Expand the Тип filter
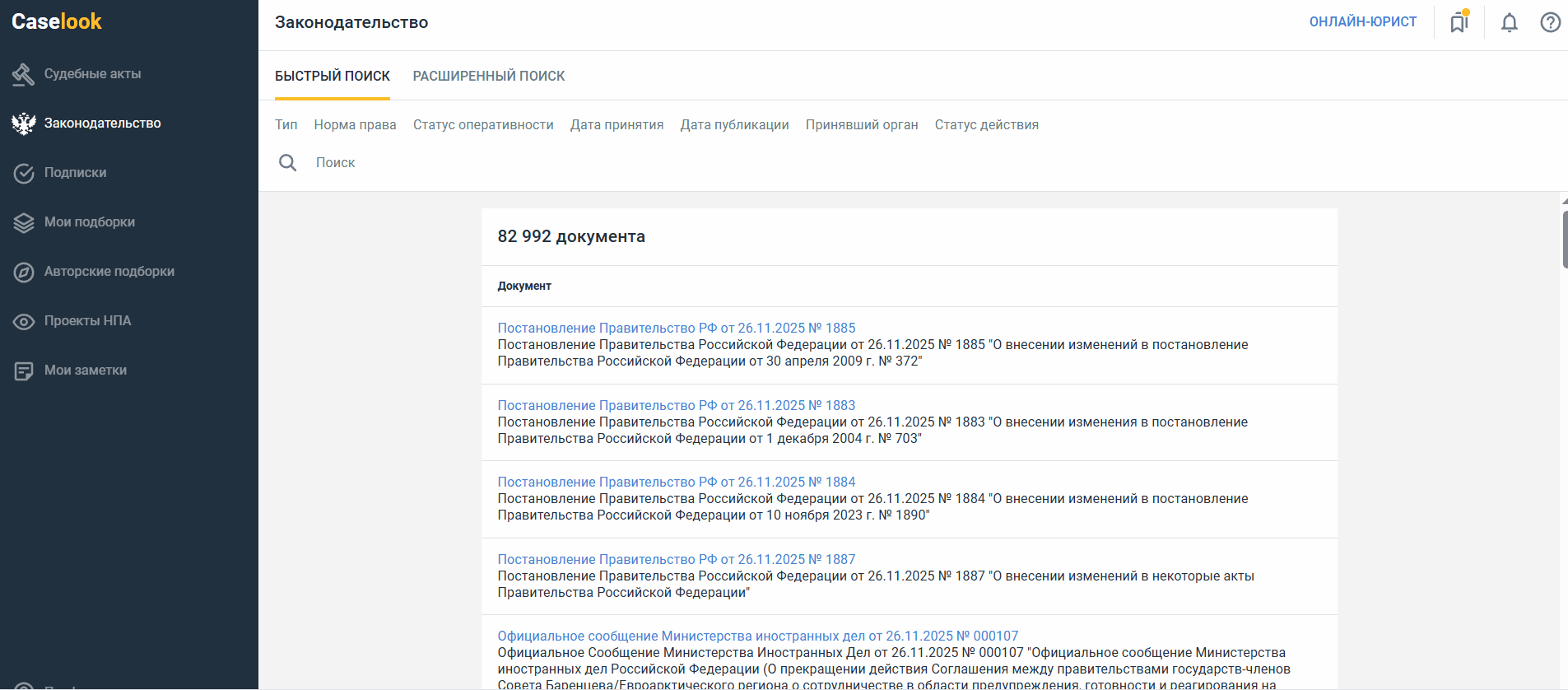The height and width of the screenshot is (690, 1568). pyautogui.click(x=286, y=125)
